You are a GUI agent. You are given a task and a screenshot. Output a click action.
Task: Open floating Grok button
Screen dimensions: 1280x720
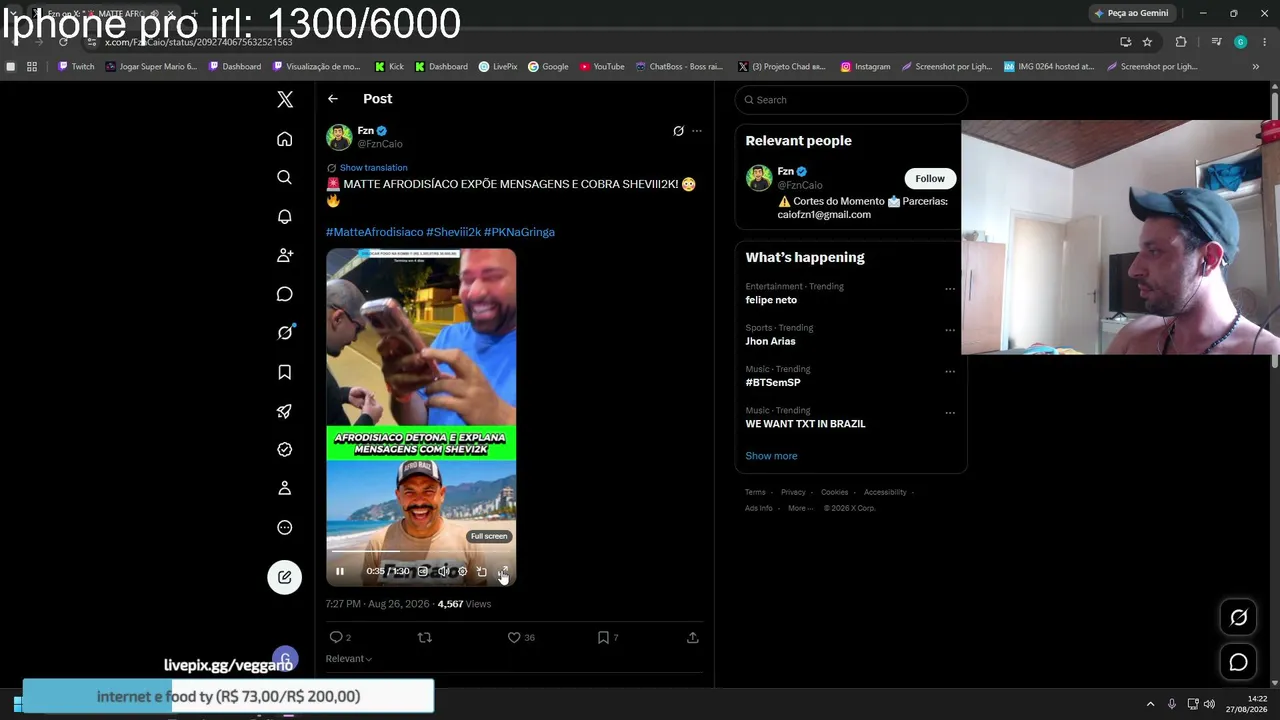pyautogui.click(x=1238, y=618)
